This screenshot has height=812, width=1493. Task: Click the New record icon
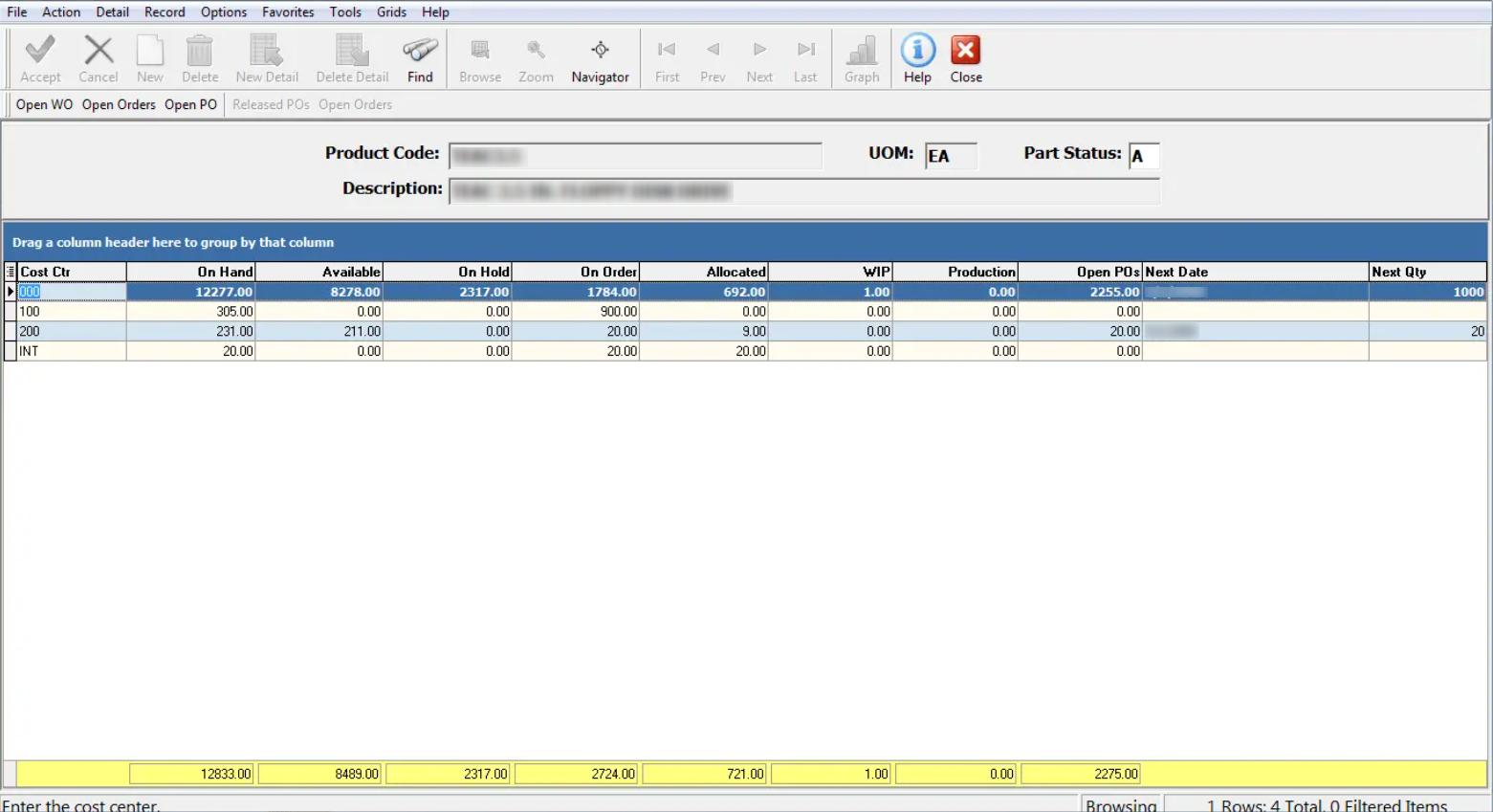[x=150, y=51]
